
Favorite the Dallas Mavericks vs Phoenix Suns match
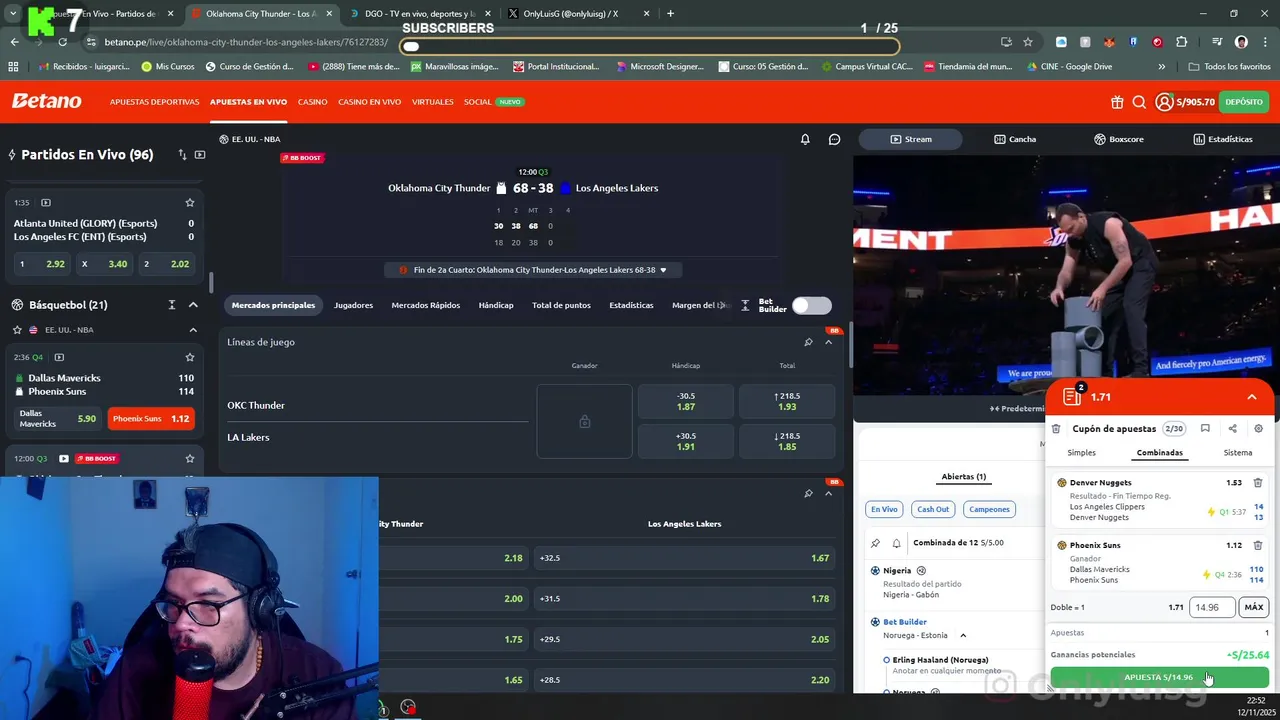pyautogui.click(x=190, y=357)
